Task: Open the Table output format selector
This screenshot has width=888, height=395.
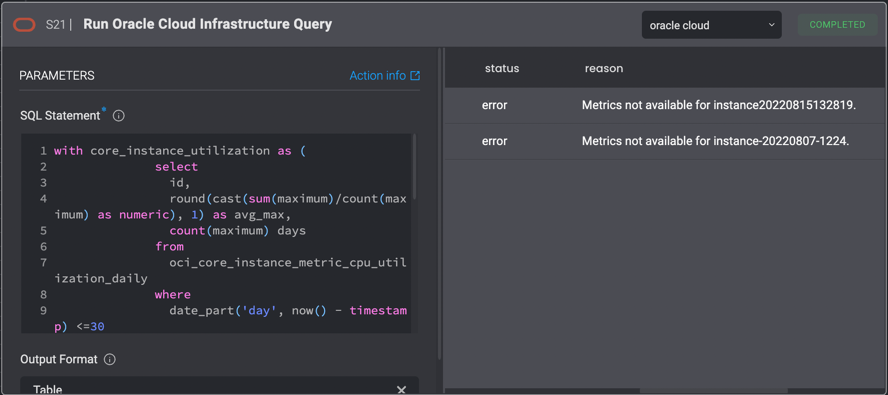Action: pos(220,386)
